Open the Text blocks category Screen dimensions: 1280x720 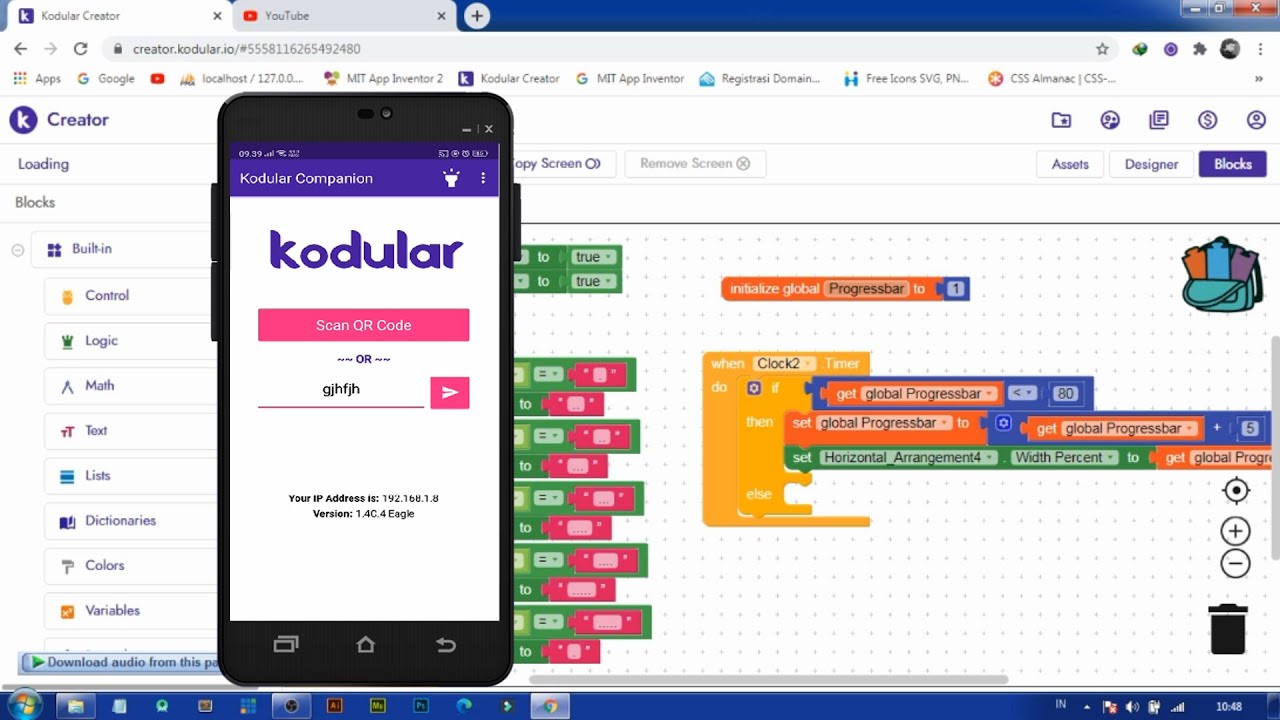pos(130,431)
